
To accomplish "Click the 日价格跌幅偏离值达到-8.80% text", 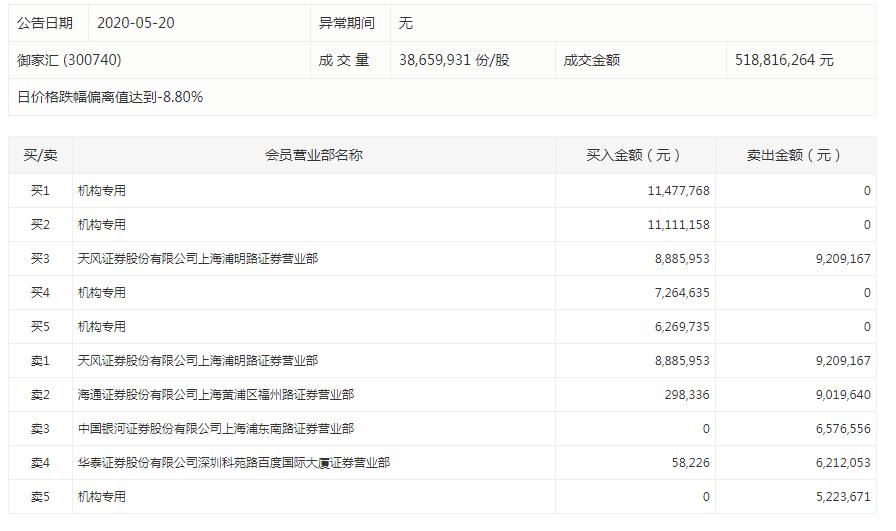I will click(x=110, y=97).
